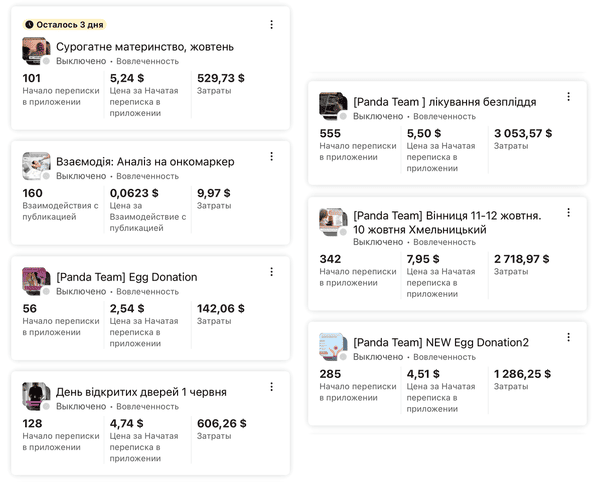600x482 pixels.
Task: Click thumbnail of Аналіз на онкомаркер ad
Action: 36,166
